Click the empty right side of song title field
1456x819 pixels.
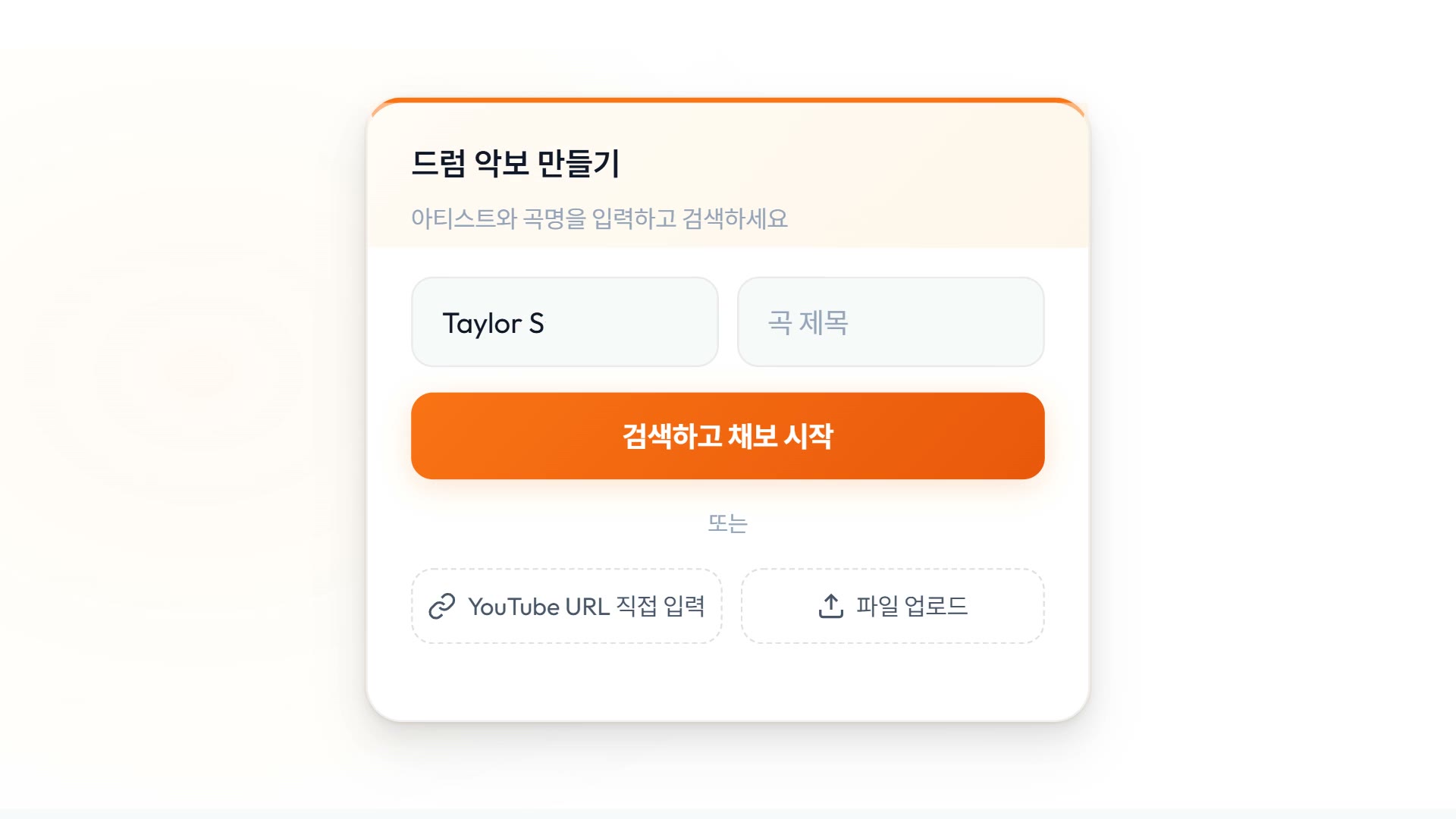point(955,322)
